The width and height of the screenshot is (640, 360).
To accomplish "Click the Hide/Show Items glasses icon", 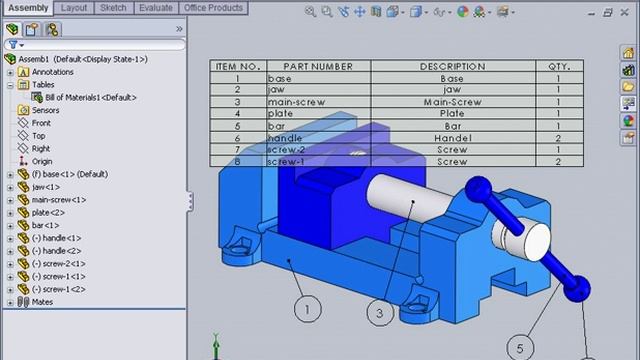I will coord(439,12).
